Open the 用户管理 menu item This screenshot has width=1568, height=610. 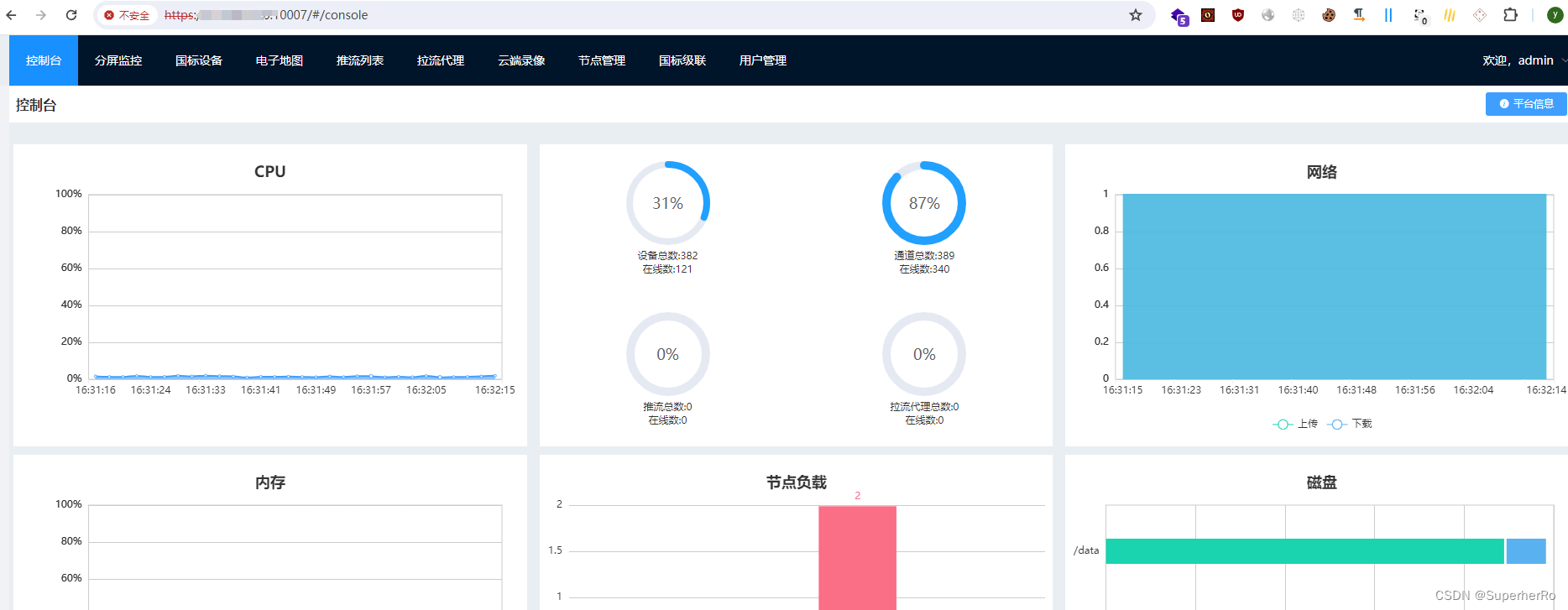[763, 60]
